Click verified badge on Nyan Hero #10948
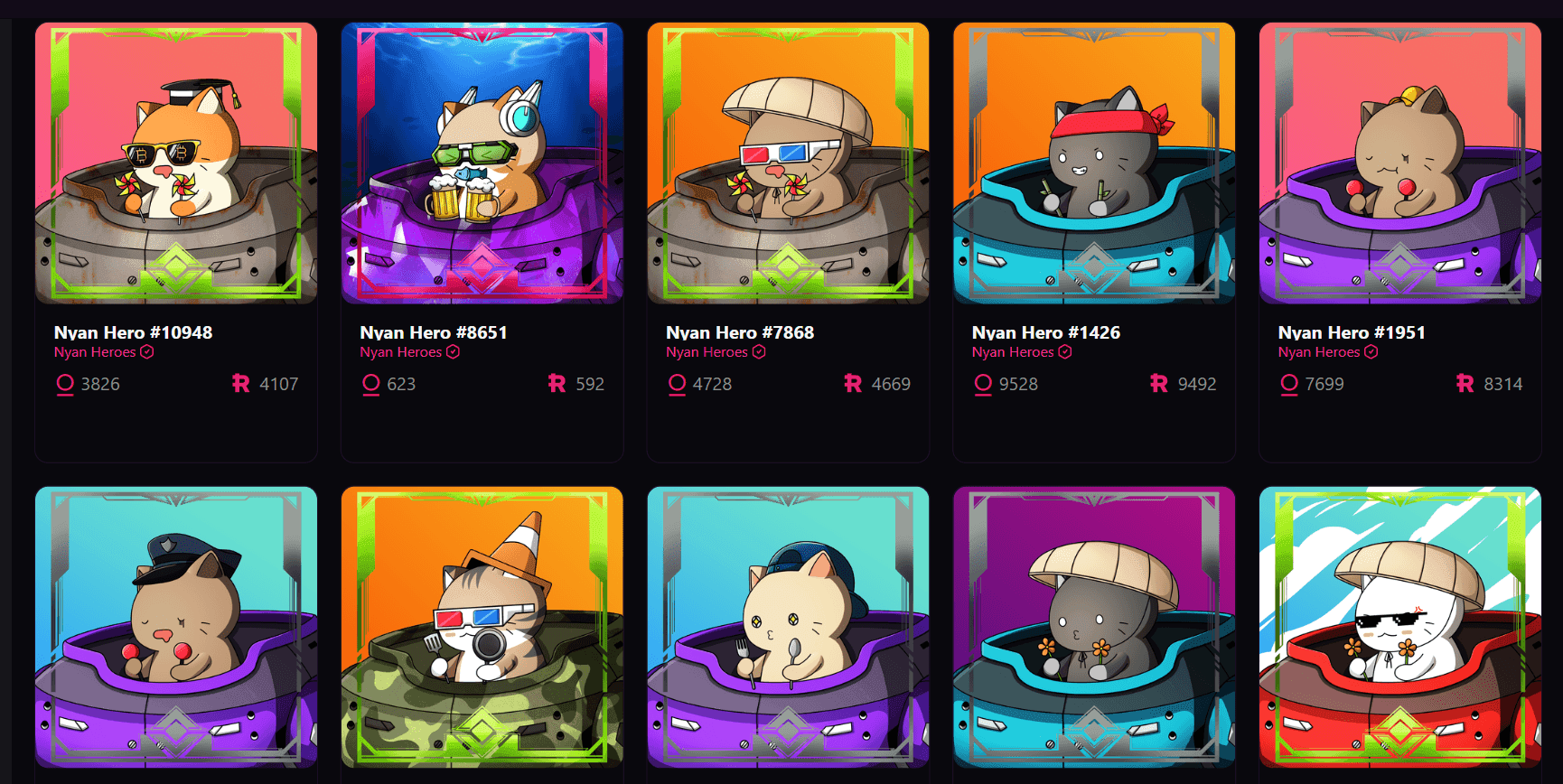Screen dimensions: 1563x784 (147, 352)
